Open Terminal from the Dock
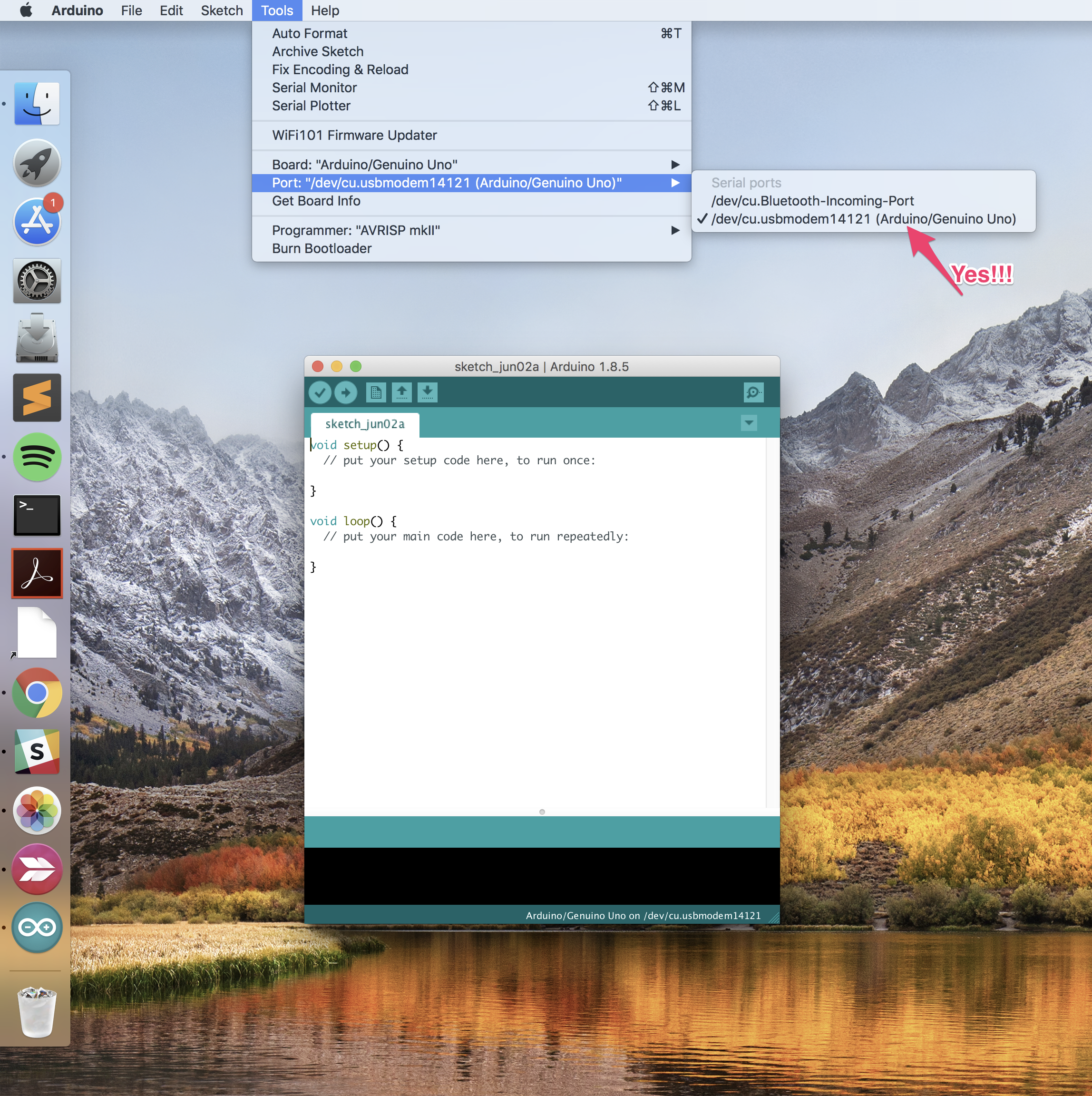The image size is (1092, 1096). coord(37,515)
